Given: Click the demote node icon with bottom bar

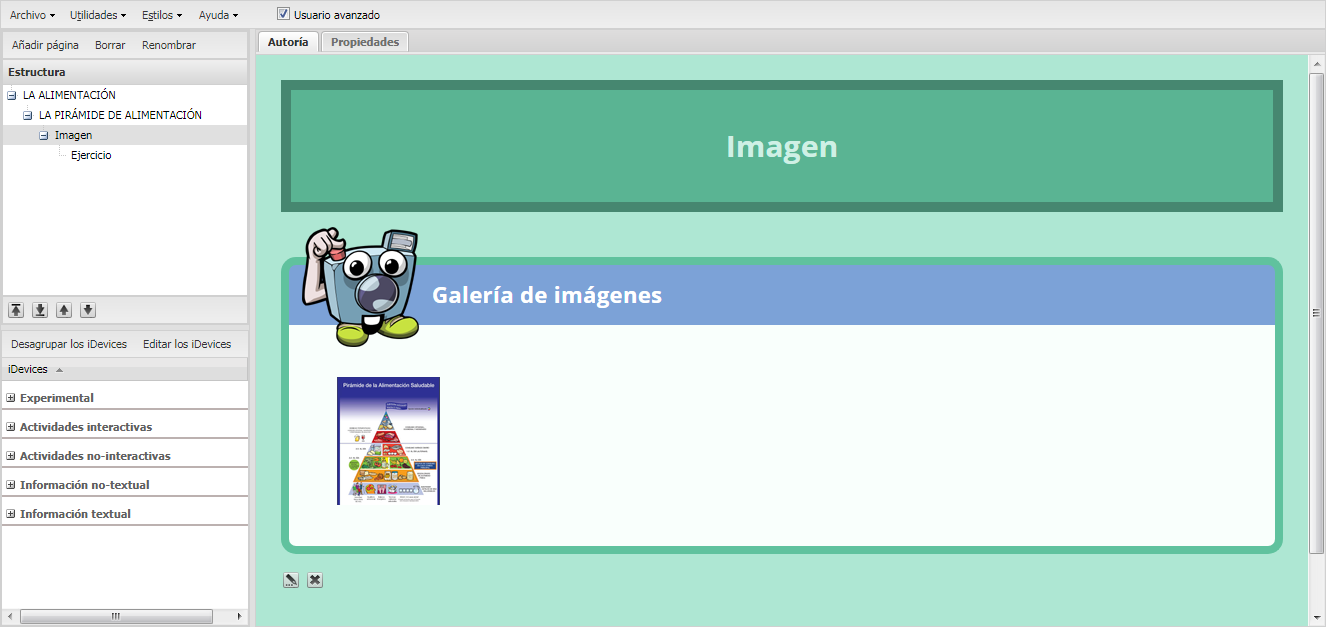Looking at the screenshot, I should (40, 310).
